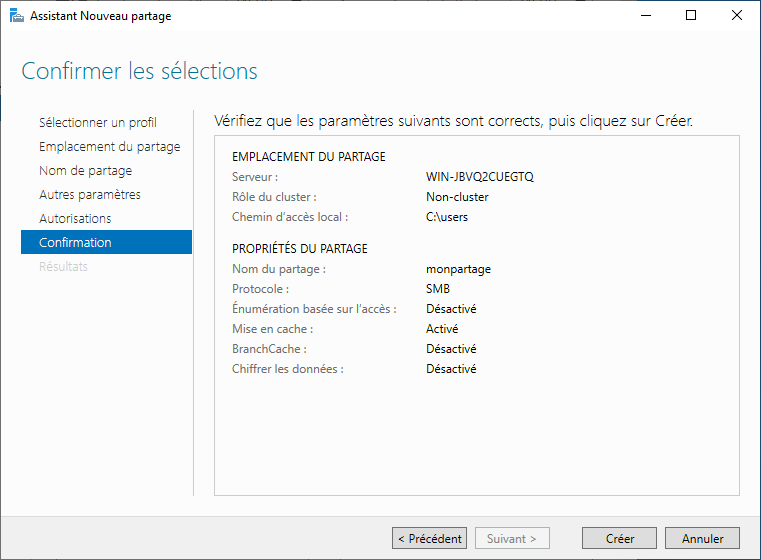Image resolution: width=761 pixels, height=560 pixels.
Task: Select the Nom de partage step
Action: (x=85, y=171)
